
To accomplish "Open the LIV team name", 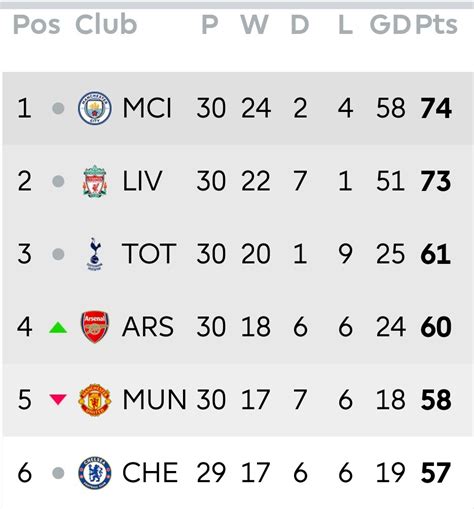I will (x=142, y=181).
